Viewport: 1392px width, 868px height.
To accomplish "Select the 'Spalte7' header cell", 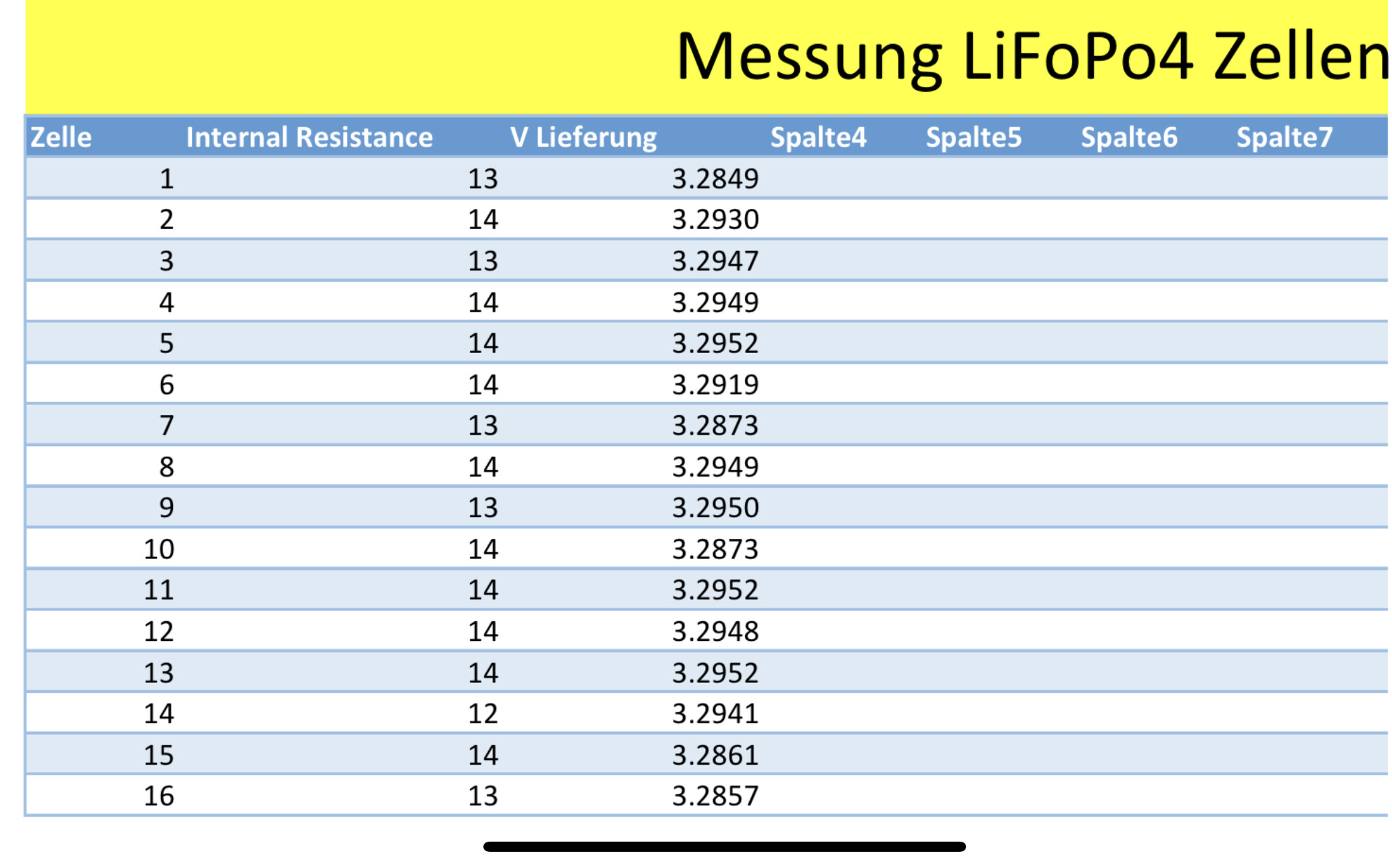I will point(1285,137).
